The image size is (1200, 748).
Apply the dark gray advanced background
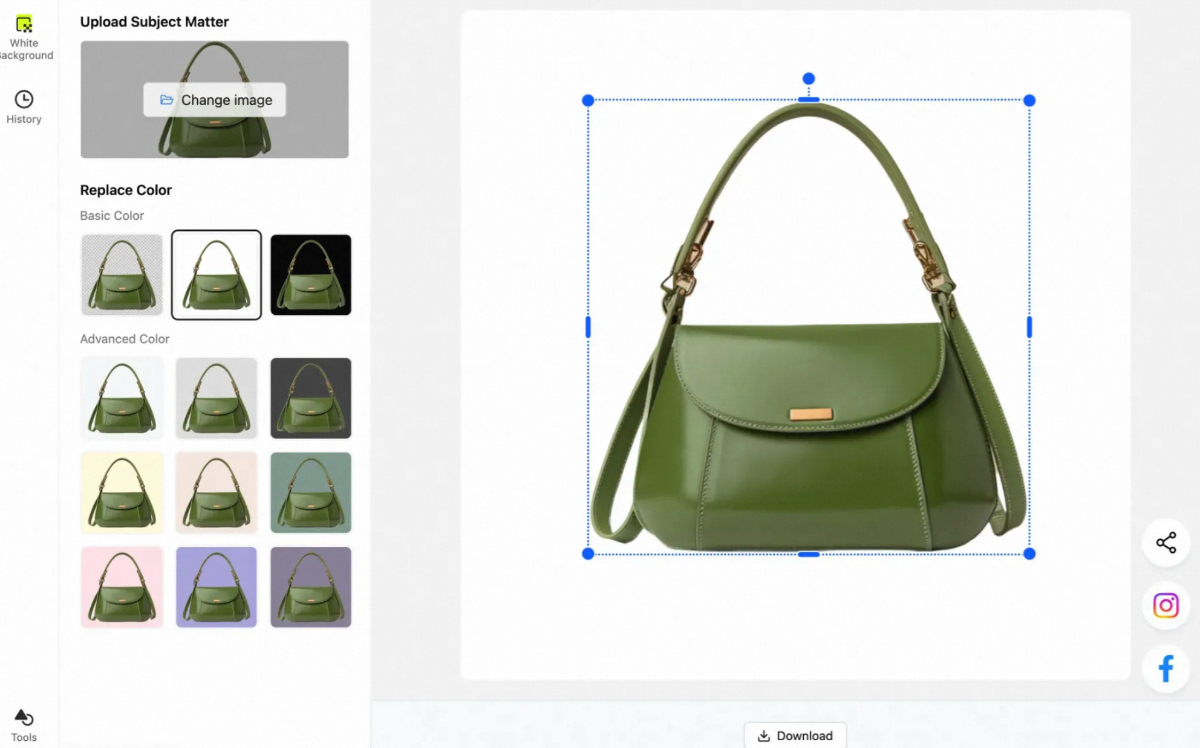[x=311, y=398]
